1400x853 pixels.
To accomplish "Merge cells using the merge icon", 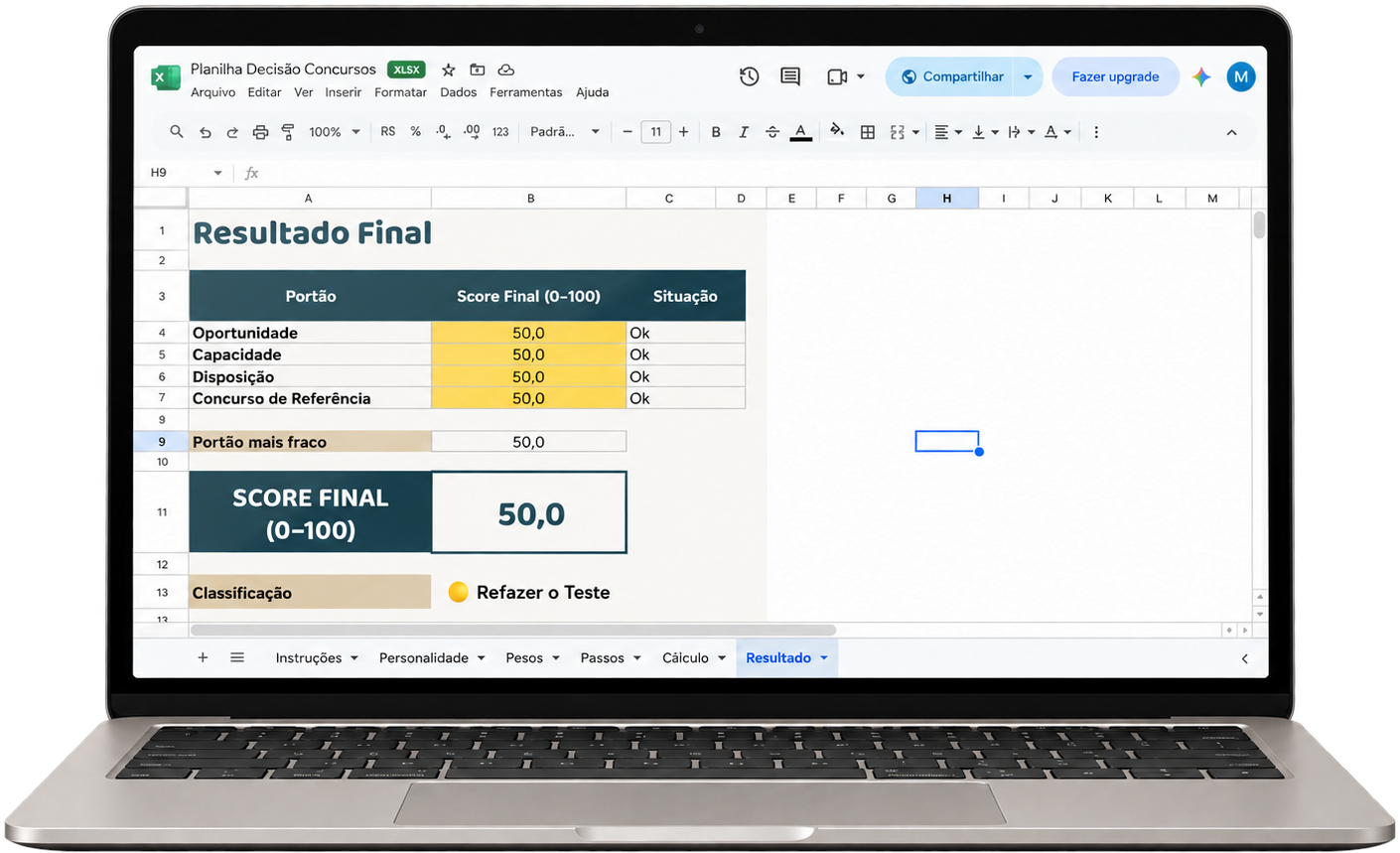I will (898, 132).
